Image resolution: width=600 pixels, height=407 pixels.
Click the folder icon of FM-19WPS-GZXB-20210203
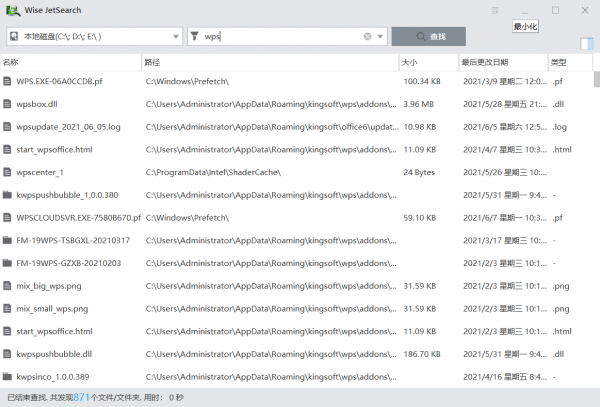pyautogui.click(x=7, y=263)
